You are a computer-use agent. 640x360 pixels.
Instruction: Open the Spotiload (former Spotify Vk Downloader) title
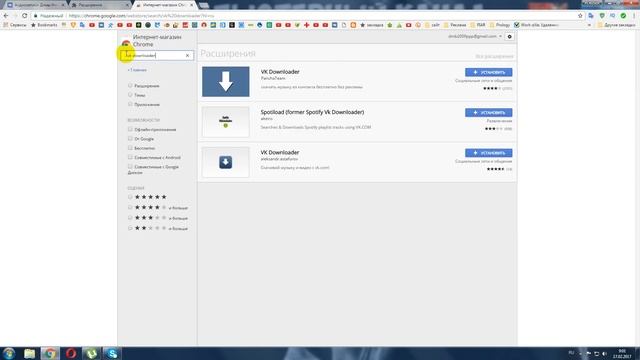312,112
